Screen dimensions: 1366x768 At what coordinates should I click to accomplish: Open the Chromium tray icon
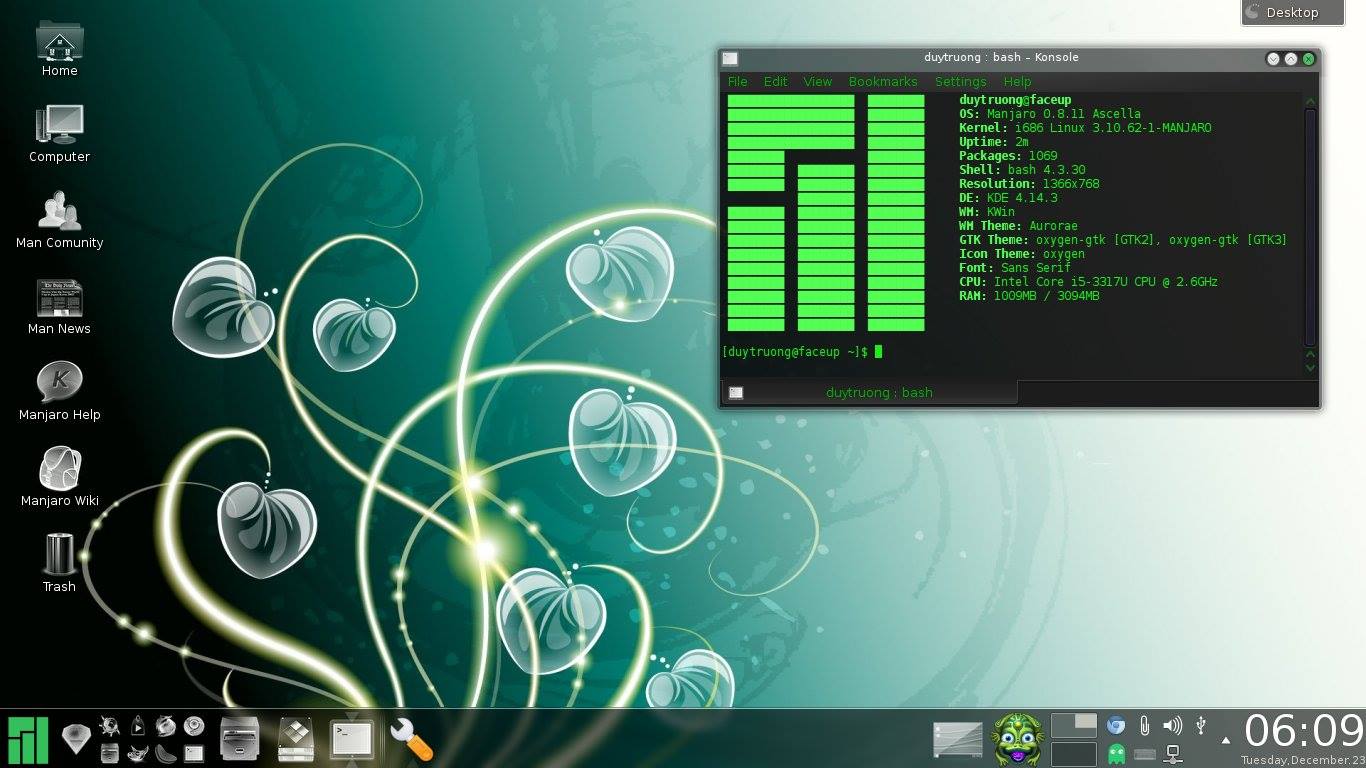[1116, 725]
